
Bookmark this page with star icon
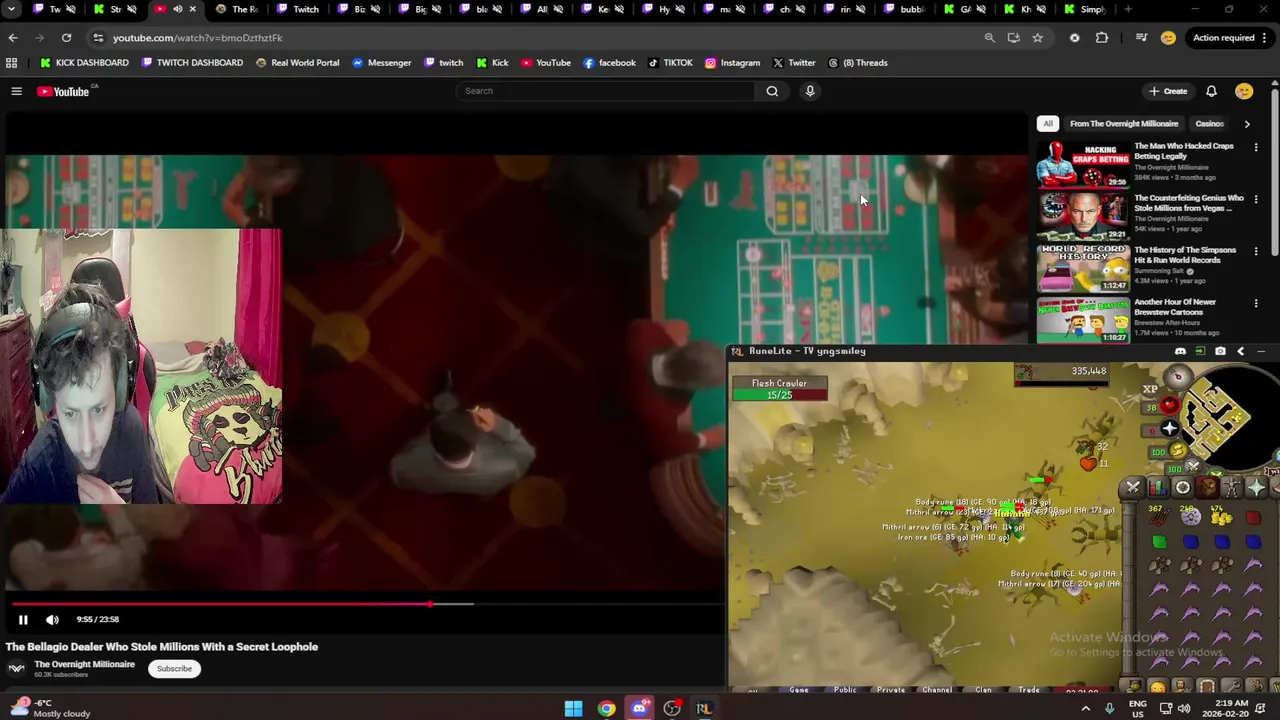tap(1037, 38)
